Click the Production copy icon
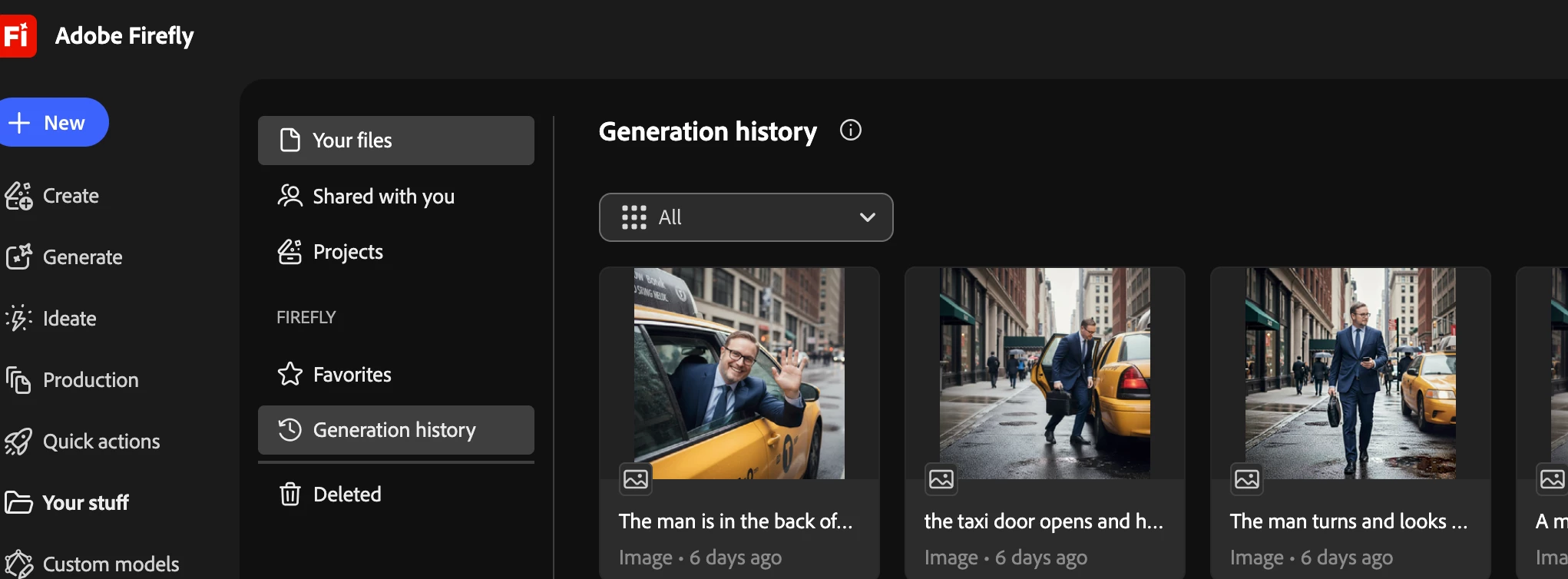 point(18,380)
